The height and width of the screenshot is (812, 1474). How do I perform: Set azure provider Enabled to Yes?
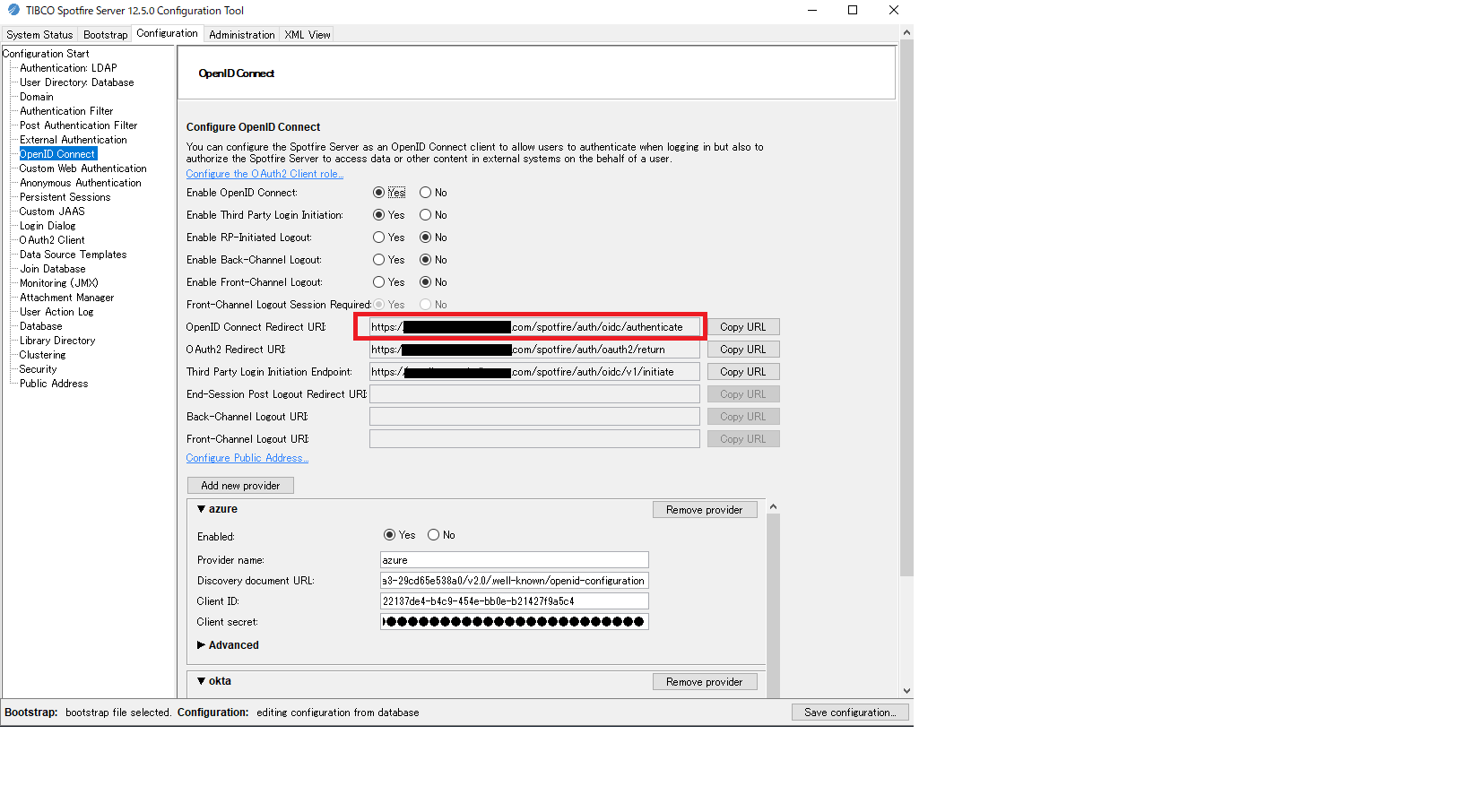[390, 535]
